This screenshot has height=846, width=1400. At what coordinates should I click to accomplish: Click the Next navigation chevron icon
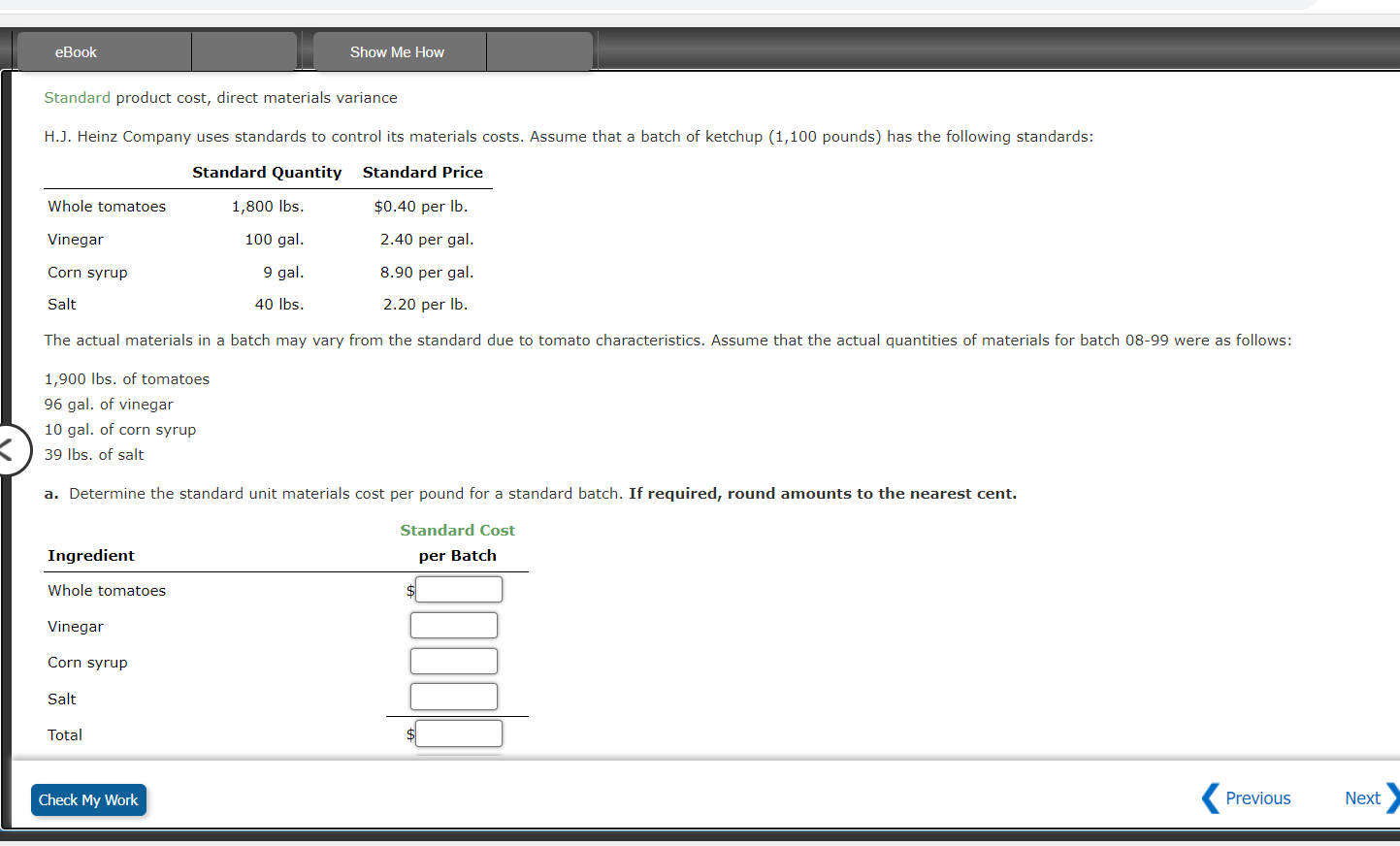pos(1393,797)
